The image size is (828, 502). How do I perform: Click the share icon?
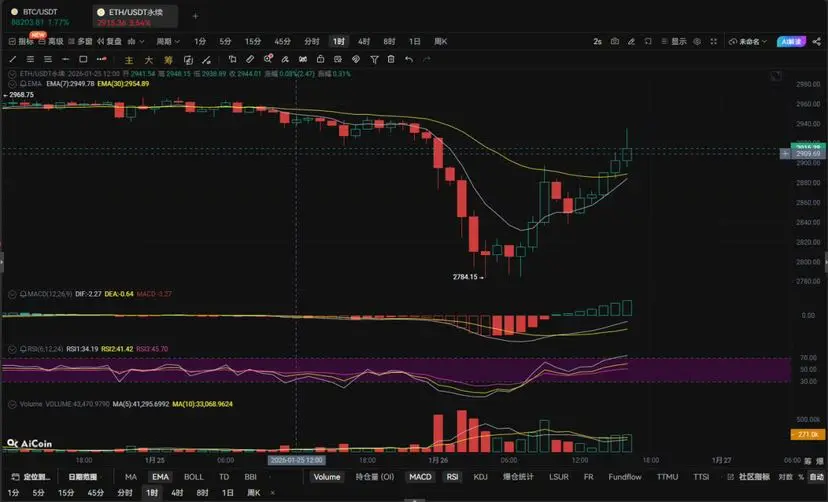(817, 41)
